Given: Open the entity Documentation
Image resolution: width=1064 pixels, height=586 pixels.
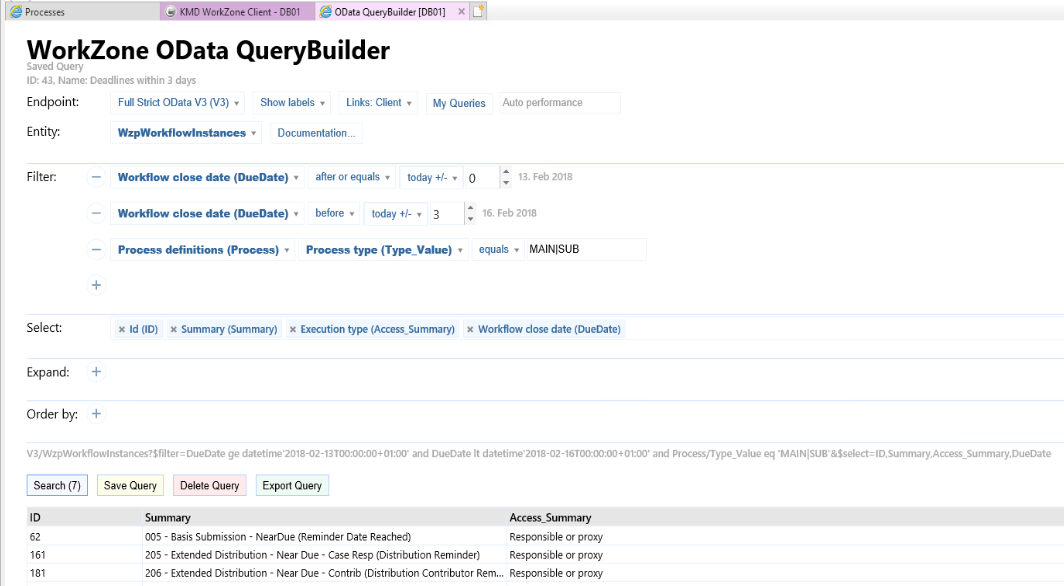Looking at the screenshot, I should [316, 133].
